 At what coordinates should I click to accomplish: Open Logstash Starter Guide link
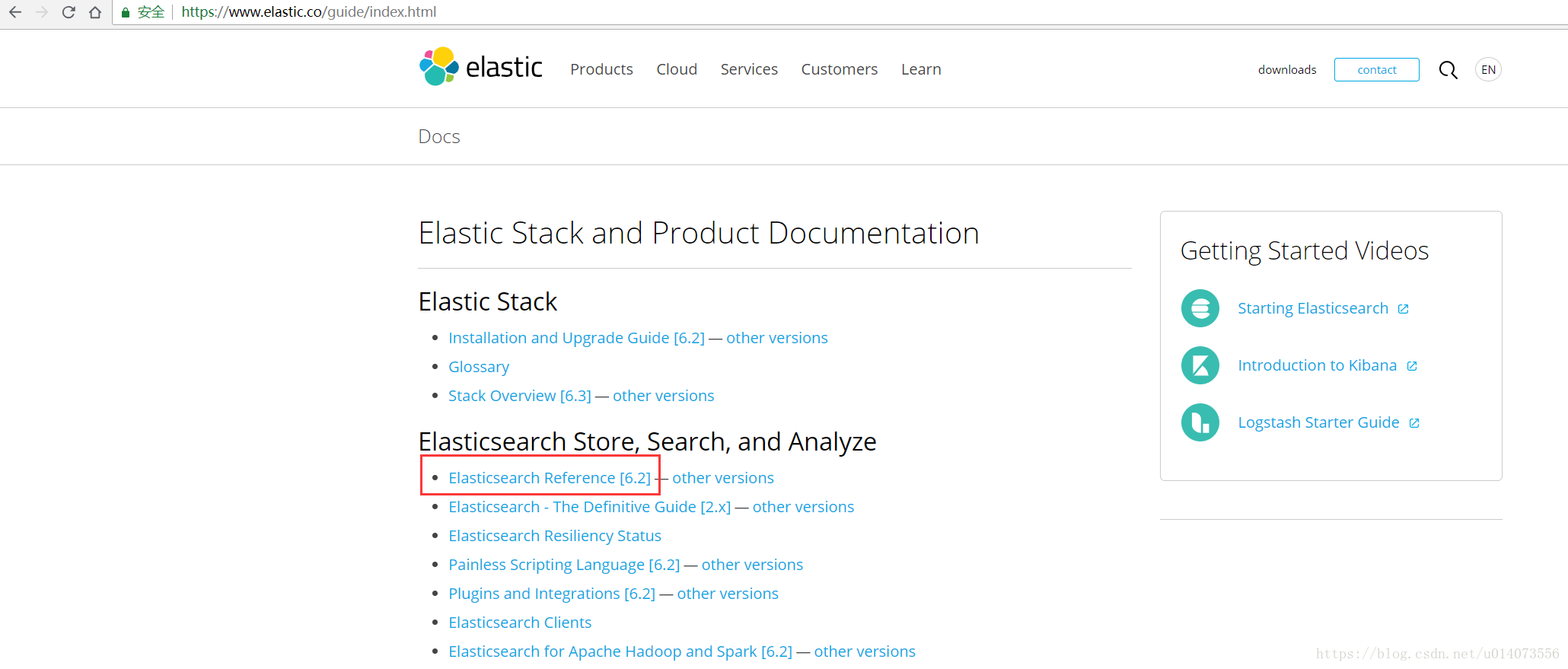click(x=1318, y=422)
